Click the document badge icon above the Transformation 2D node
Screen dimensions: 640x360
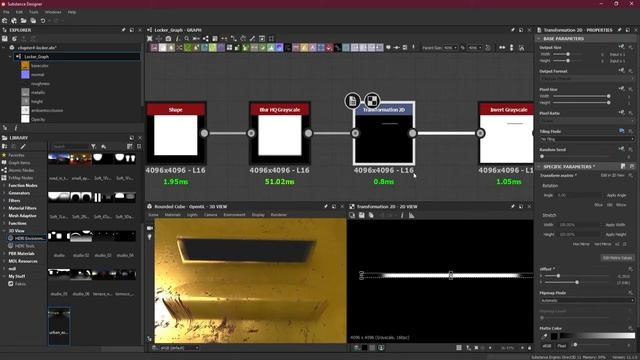[353, 100]
